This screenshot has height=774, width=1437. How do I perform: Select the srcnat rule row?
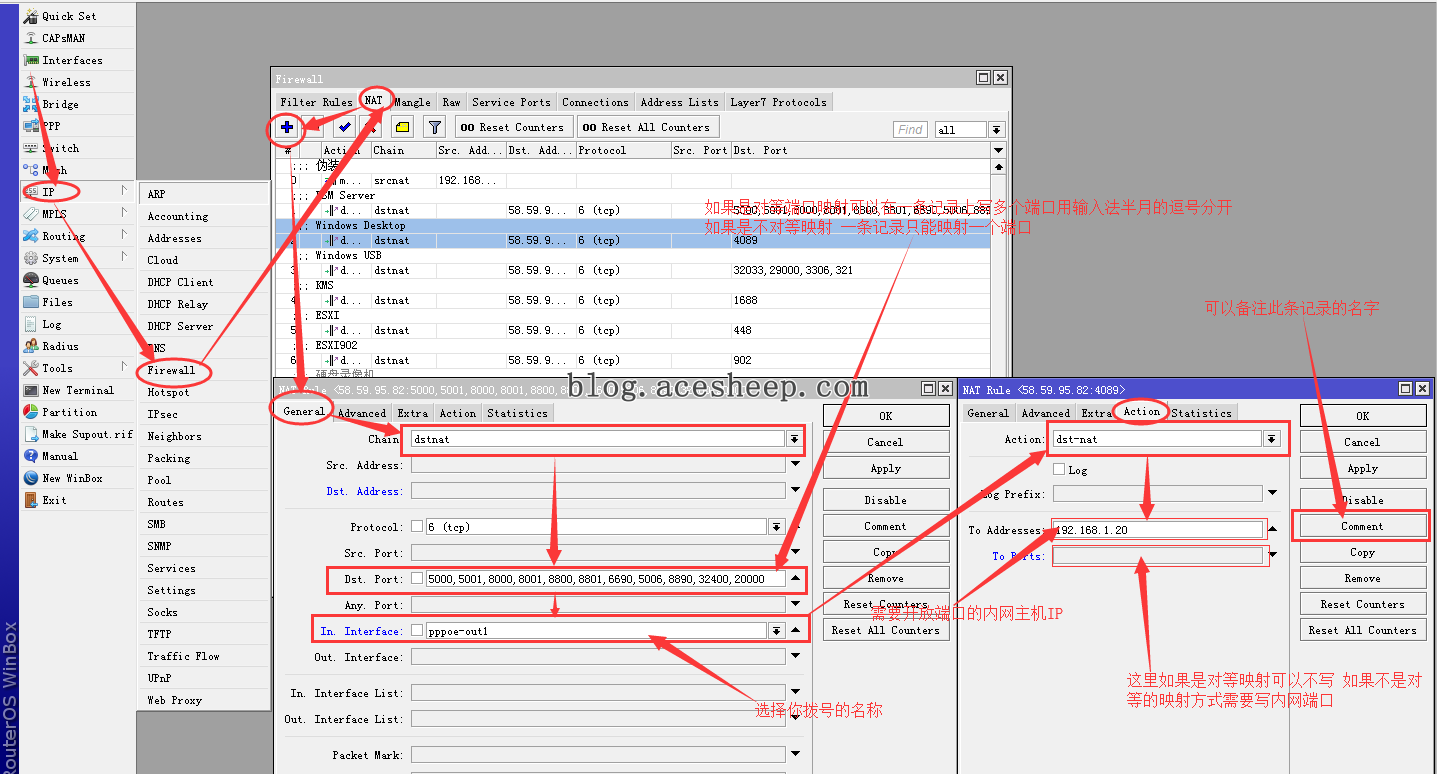(x=632, y=180)
